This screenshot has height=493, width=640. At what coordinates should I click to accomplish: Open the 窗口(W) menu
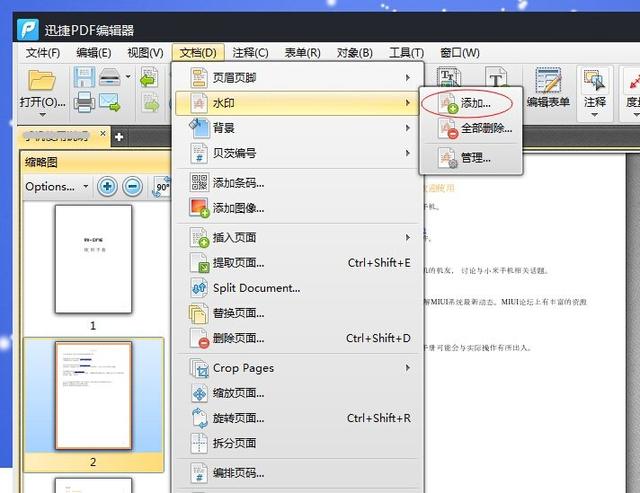[460, 53]
